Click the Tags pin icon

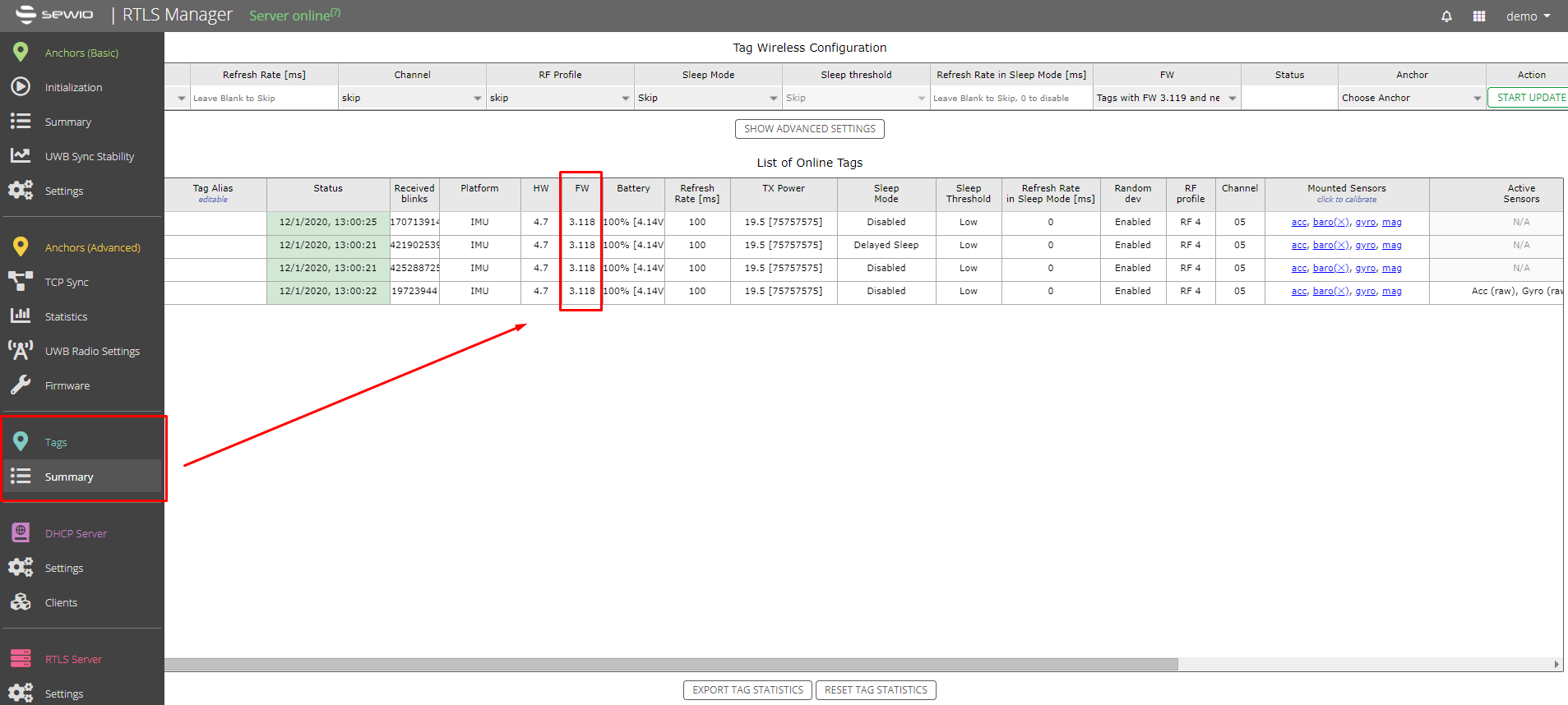(21, 441)
